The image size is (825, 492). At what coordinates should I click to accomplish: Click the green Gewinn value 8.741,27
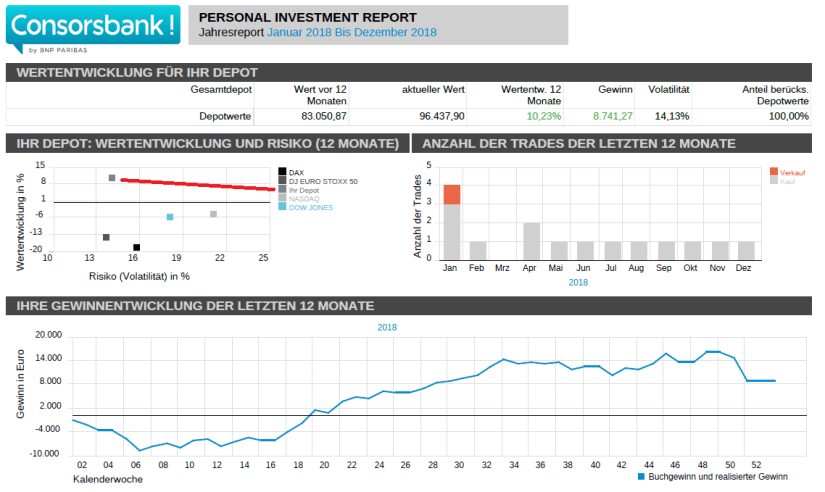coord(612,116)
